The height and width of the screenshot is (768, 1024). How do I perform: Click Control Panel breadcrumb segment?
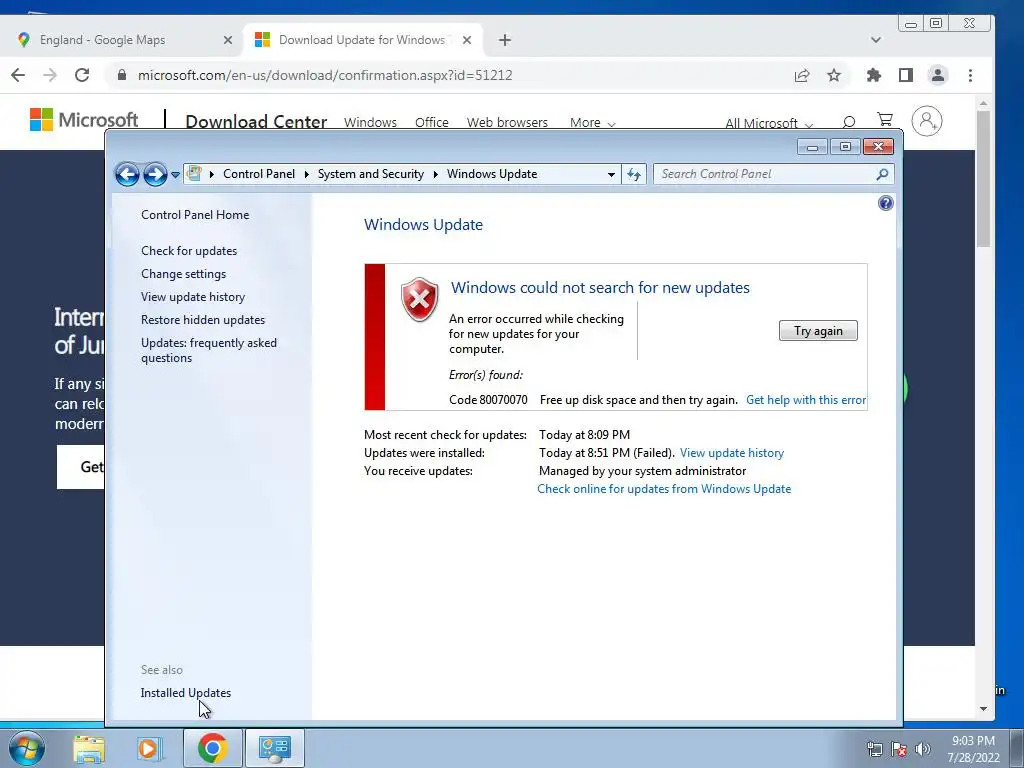coord(259,174)
